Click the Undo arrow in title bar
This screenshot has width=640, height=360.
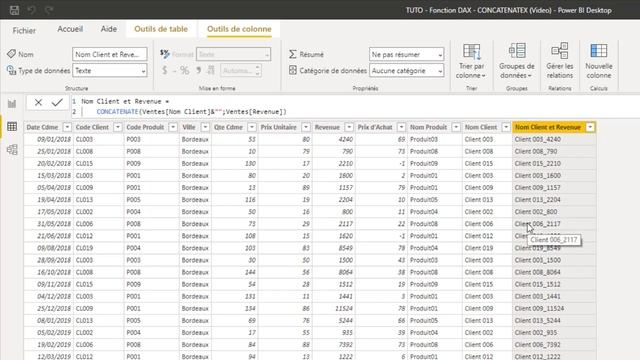(x=32, y=10)
